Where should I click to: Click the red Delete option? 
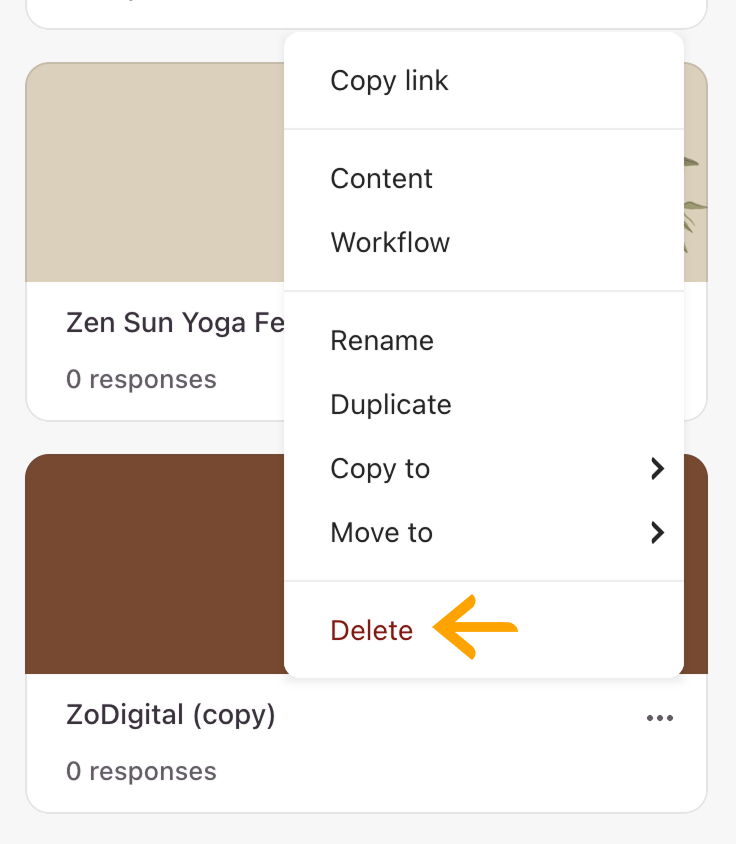coord(371,630)
